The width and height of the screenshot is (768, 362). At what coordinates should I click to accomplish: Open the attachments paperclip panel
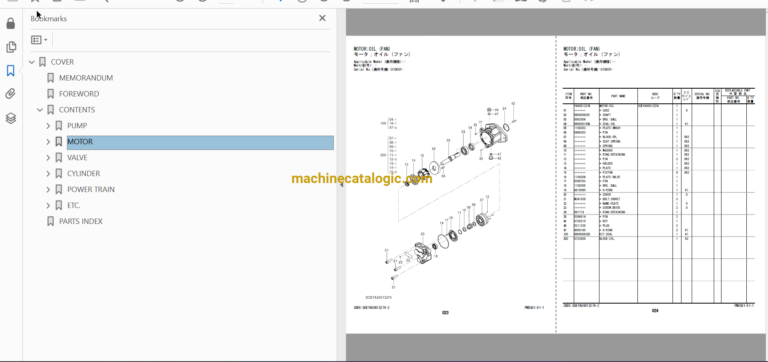11,94
